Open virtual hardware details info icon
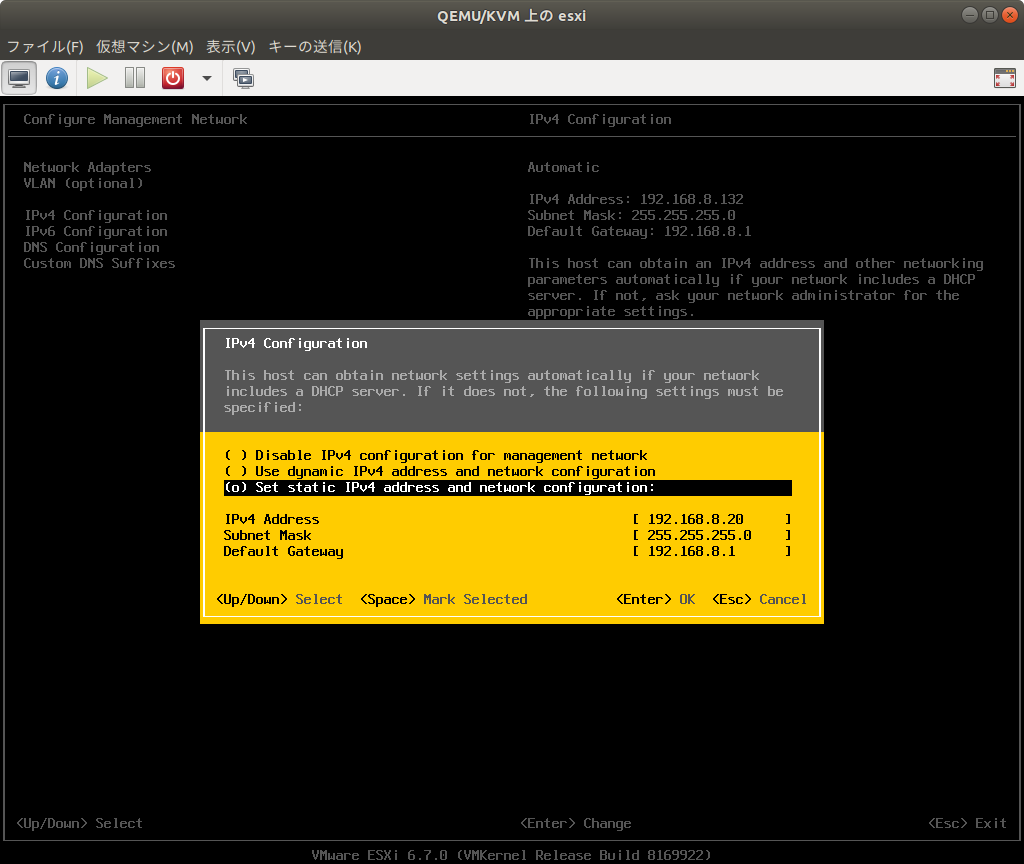This screenshot has height=864, width=1024. [x=57, y=78]
